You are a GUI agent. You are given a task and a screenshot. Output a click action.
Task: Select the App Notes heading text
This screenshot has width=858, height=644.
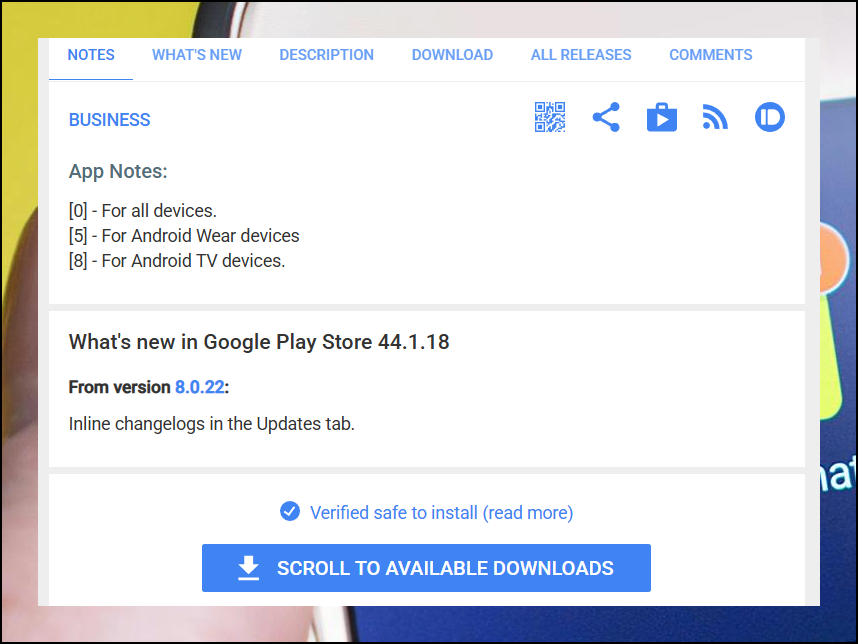[x=118, y=171]
